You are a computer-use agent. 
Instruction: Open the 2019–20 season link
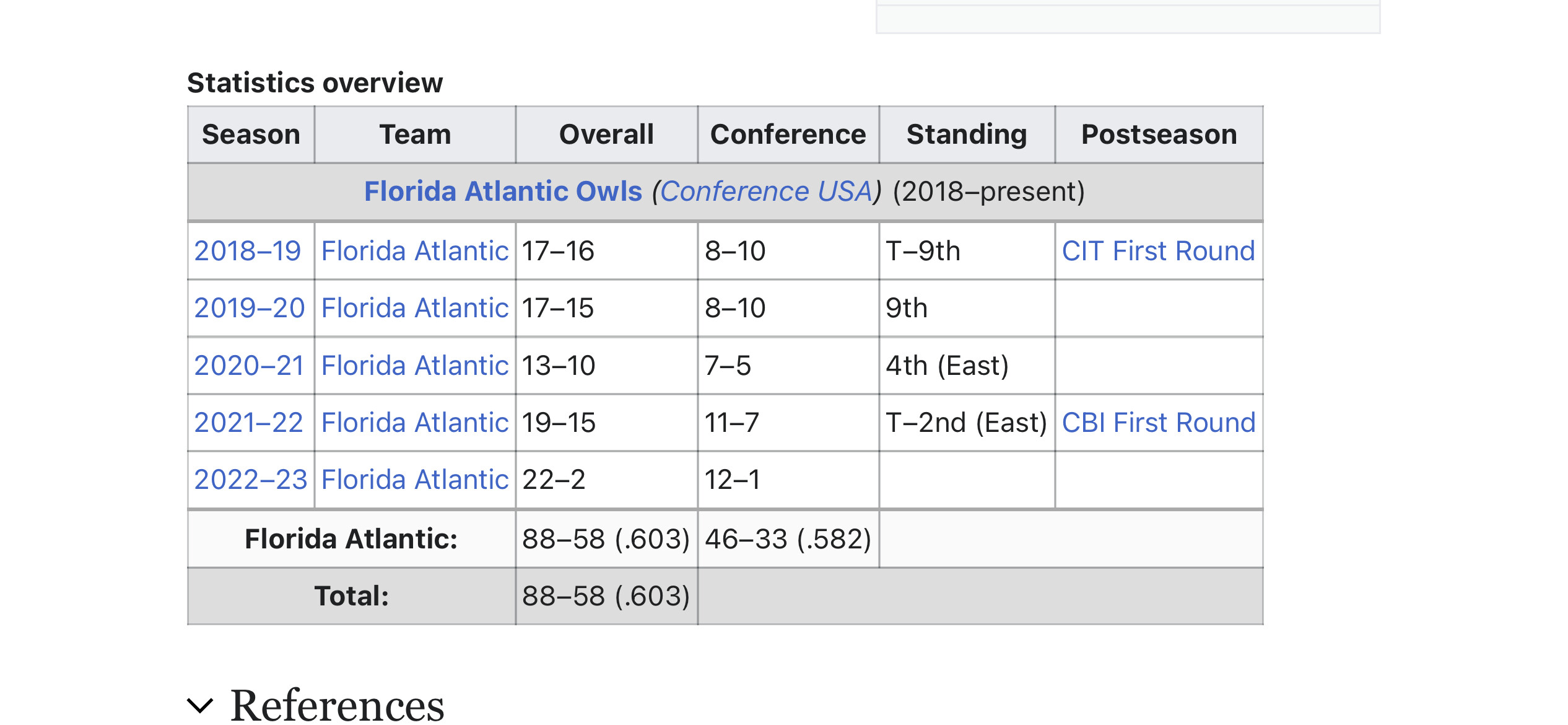pos(249,308)
